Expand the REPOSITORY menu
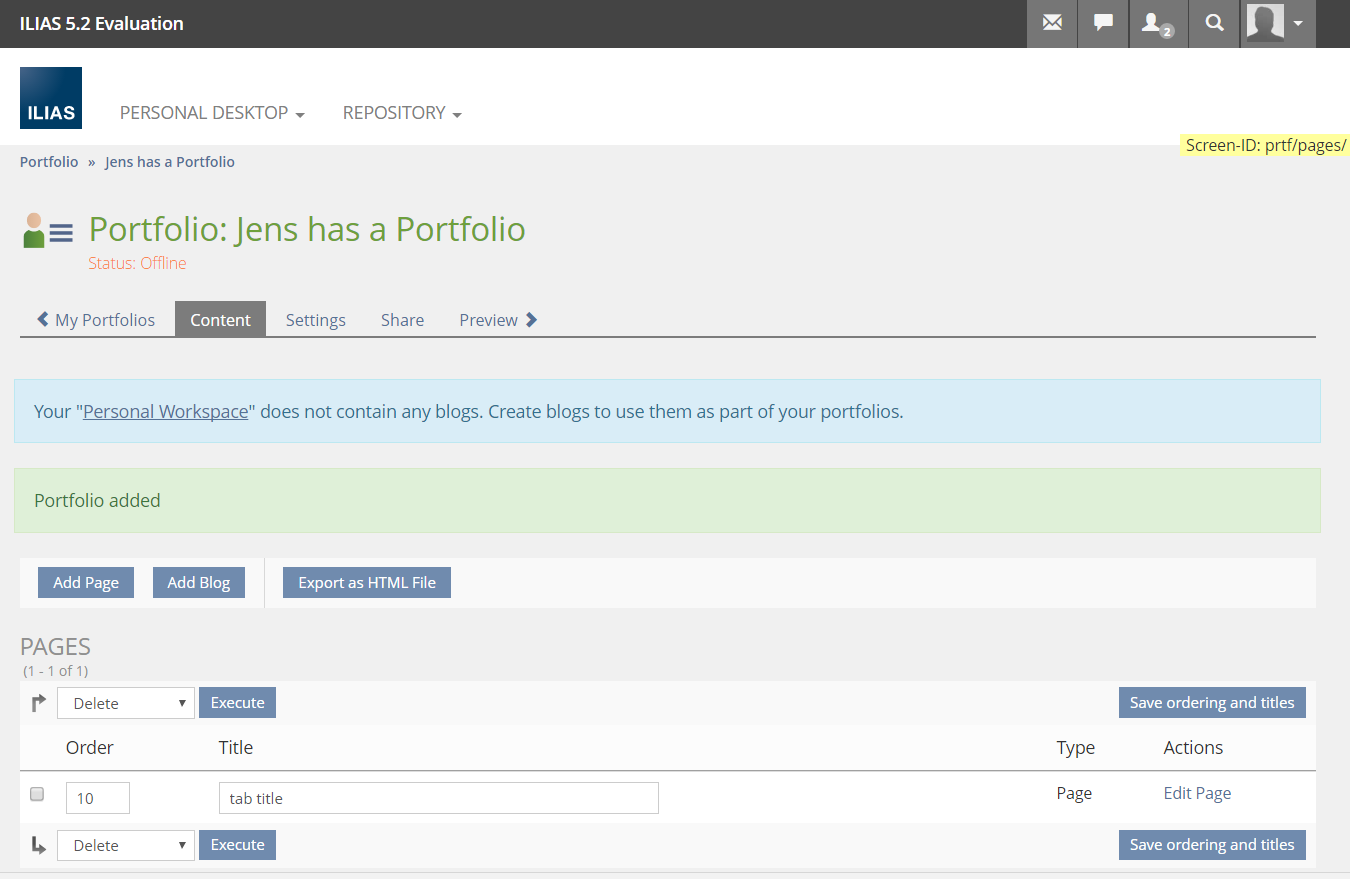Screen dimensions: 1350x879 click(402, 113)
